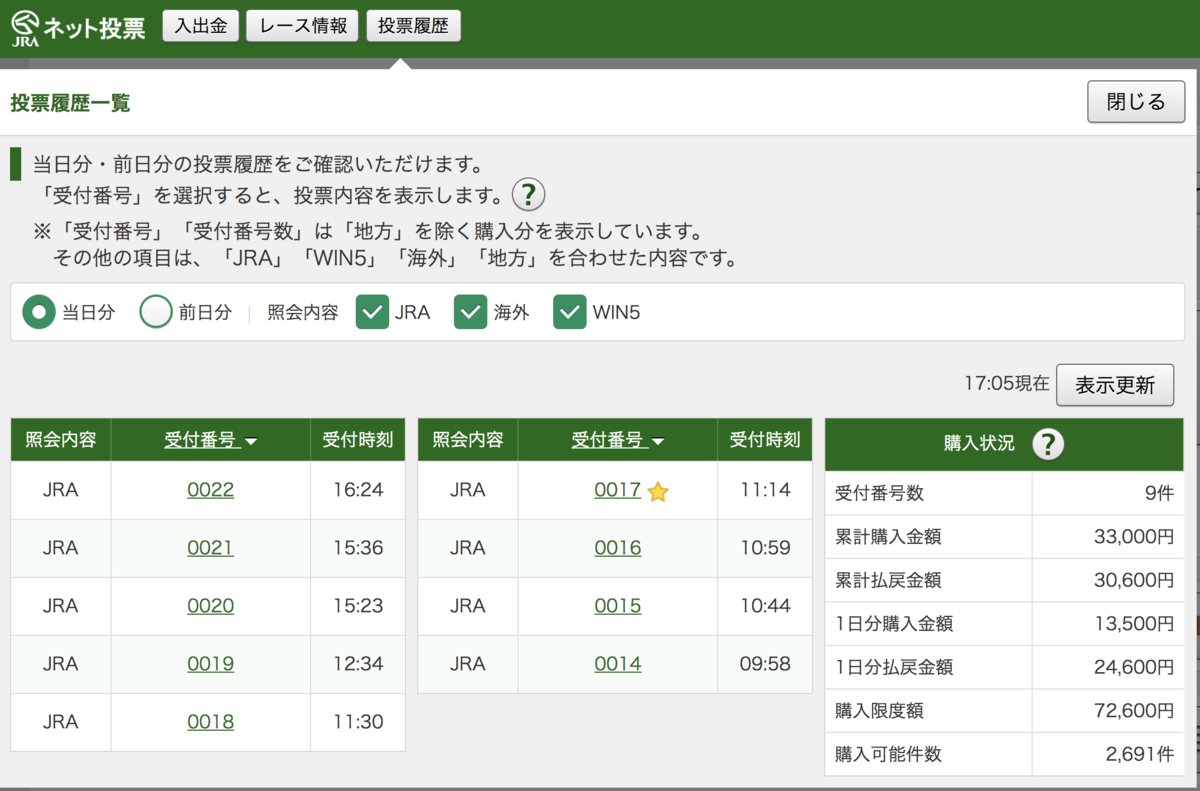
Task: Open receipt number 0016
Action: coord(617,548)
